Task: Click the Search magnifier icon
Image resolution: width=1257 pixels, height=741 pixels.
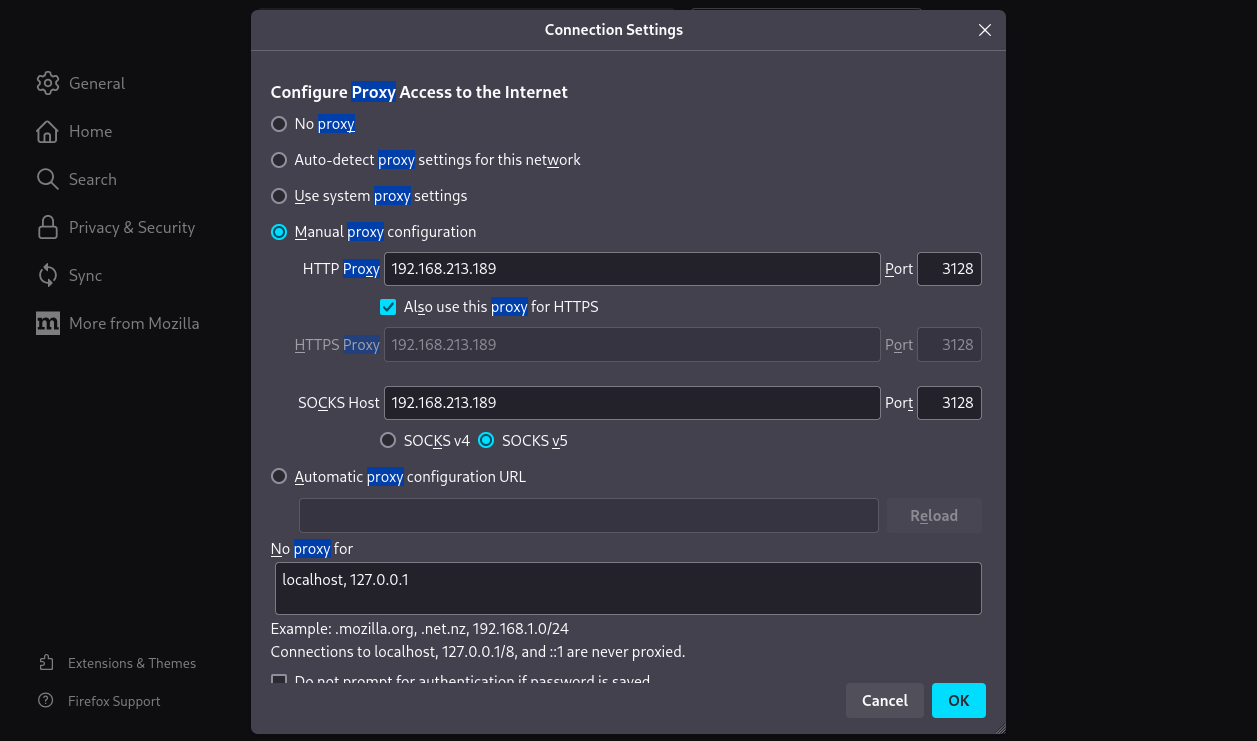Action: click(47, 179)
